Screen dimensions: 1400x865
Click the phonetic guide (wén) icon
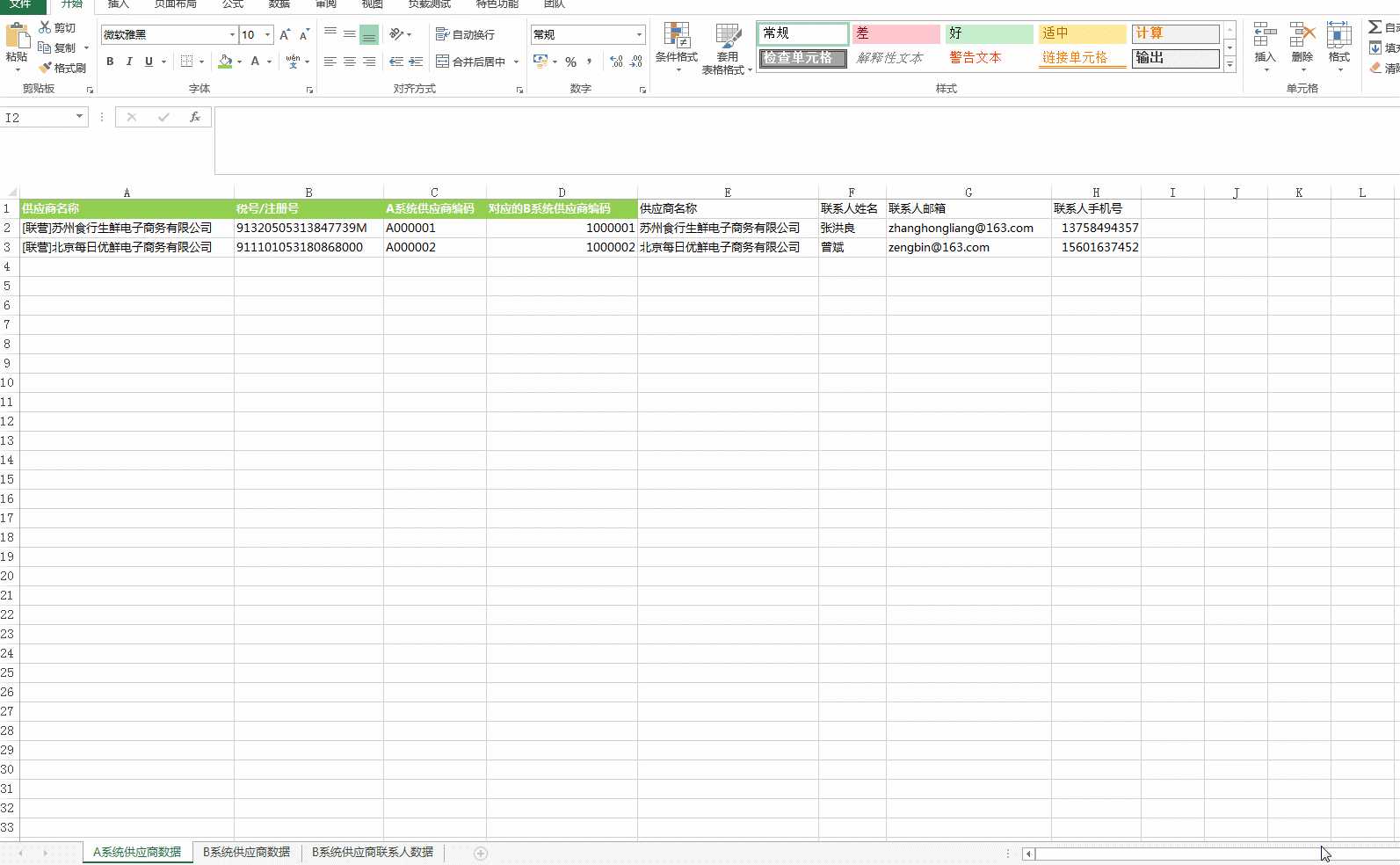(293, 62)
